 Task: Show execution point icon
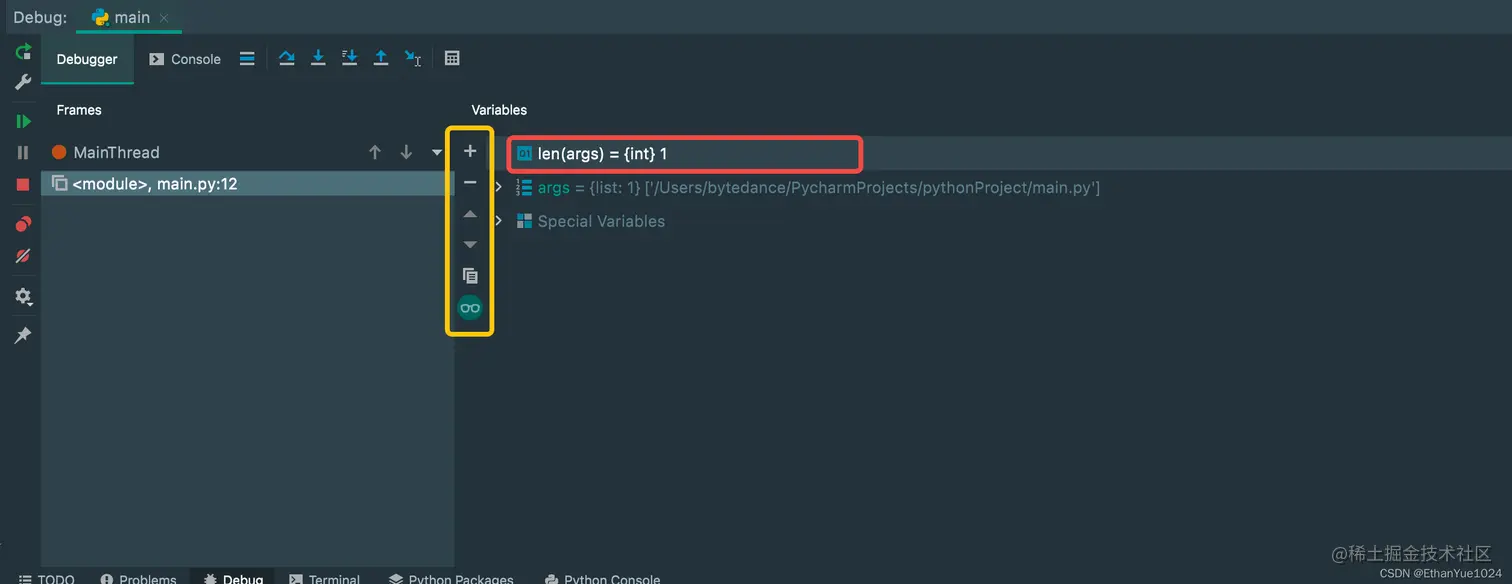[247, 58]
